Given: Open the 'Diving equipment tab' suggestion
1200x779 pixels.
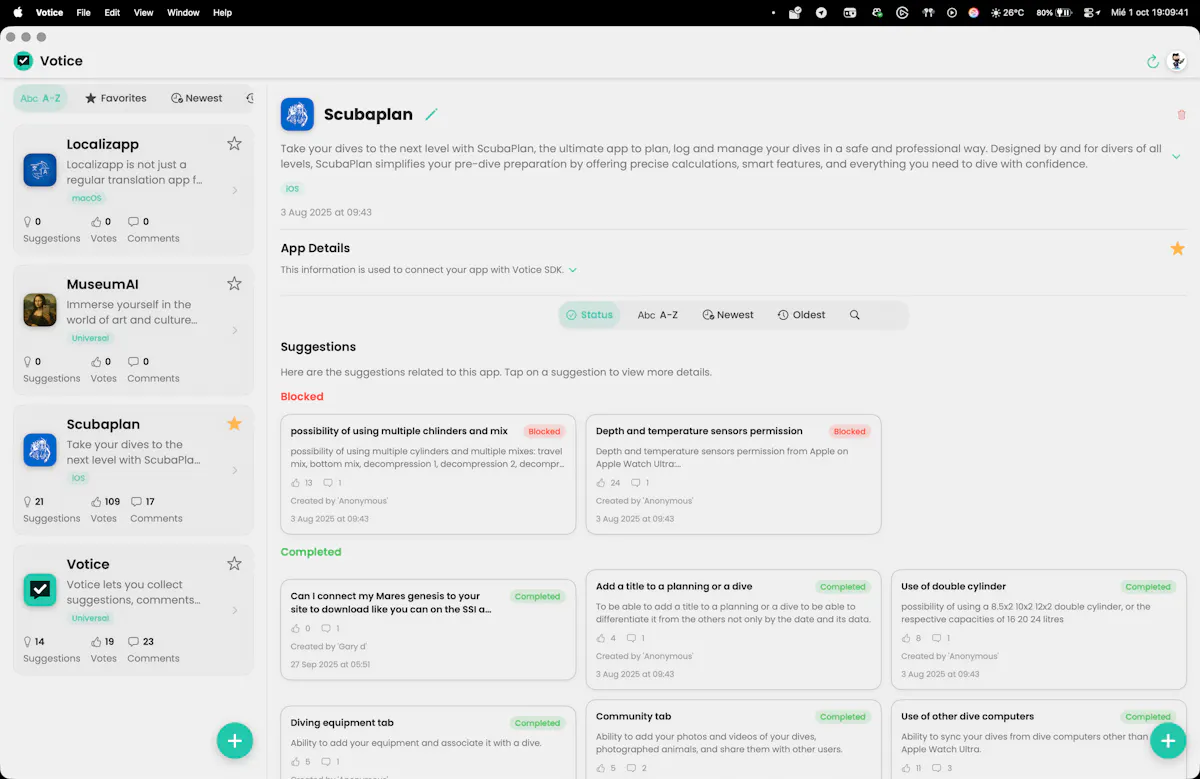Looking at the screenshot, I should 428,743.
